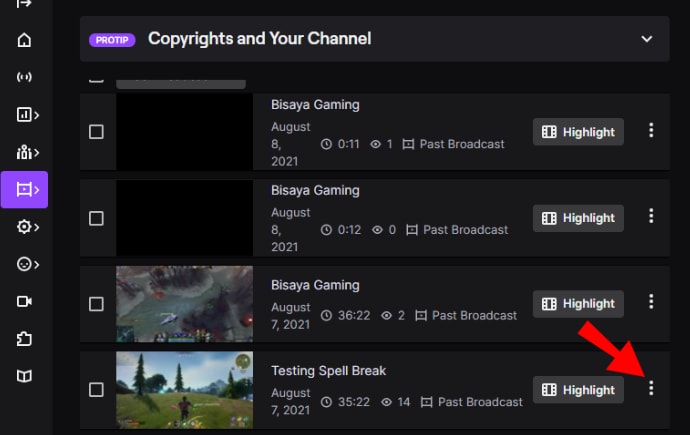Image resolution: width=690 pixels, height=435 pixels.
Task: Open more options for the 0:12 Bisaya Gaming video
Action: [x=651, y=216]
